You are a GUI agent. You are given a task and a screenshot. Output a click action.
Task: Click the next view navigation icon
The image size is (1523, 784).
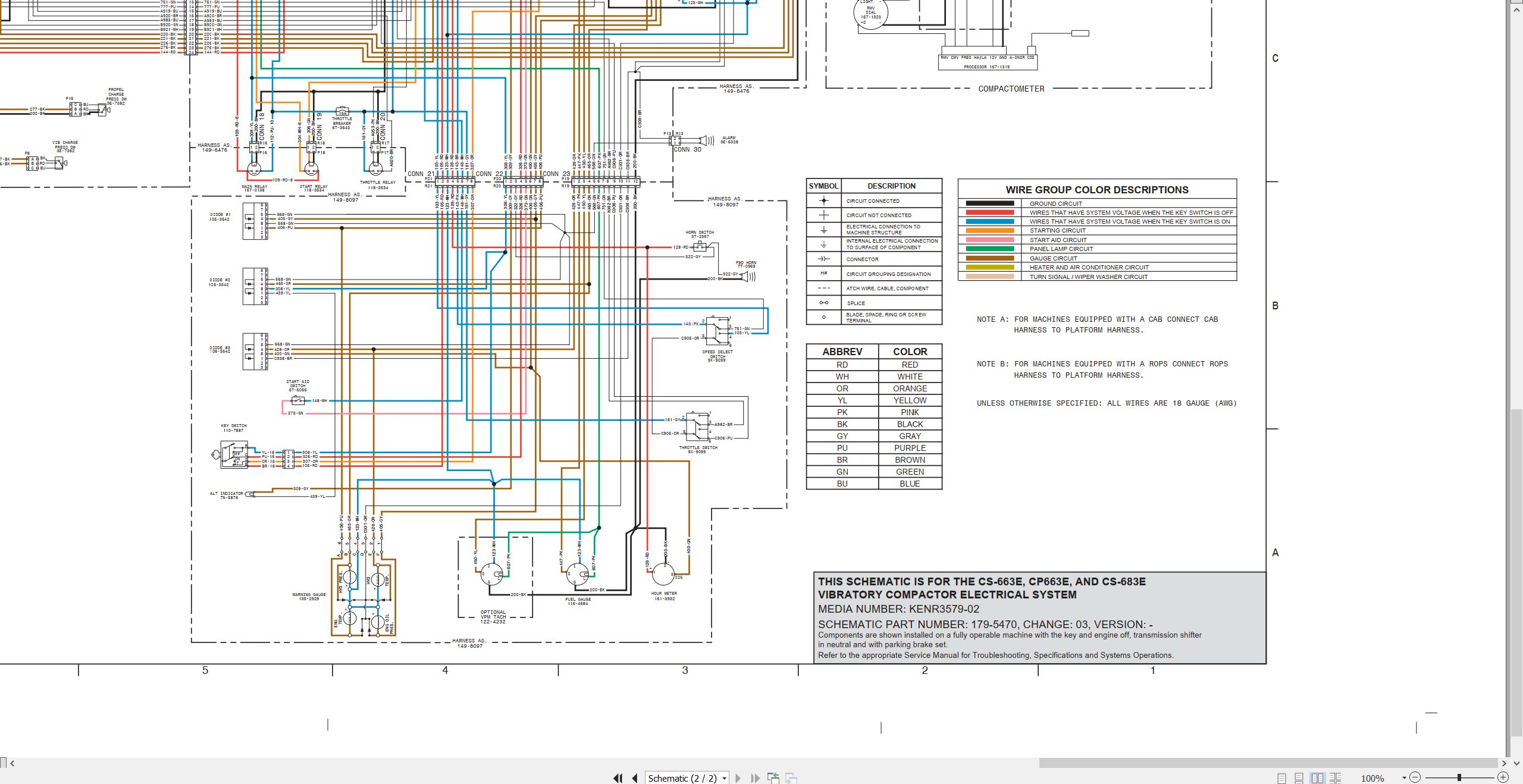[x=791, y=777]
